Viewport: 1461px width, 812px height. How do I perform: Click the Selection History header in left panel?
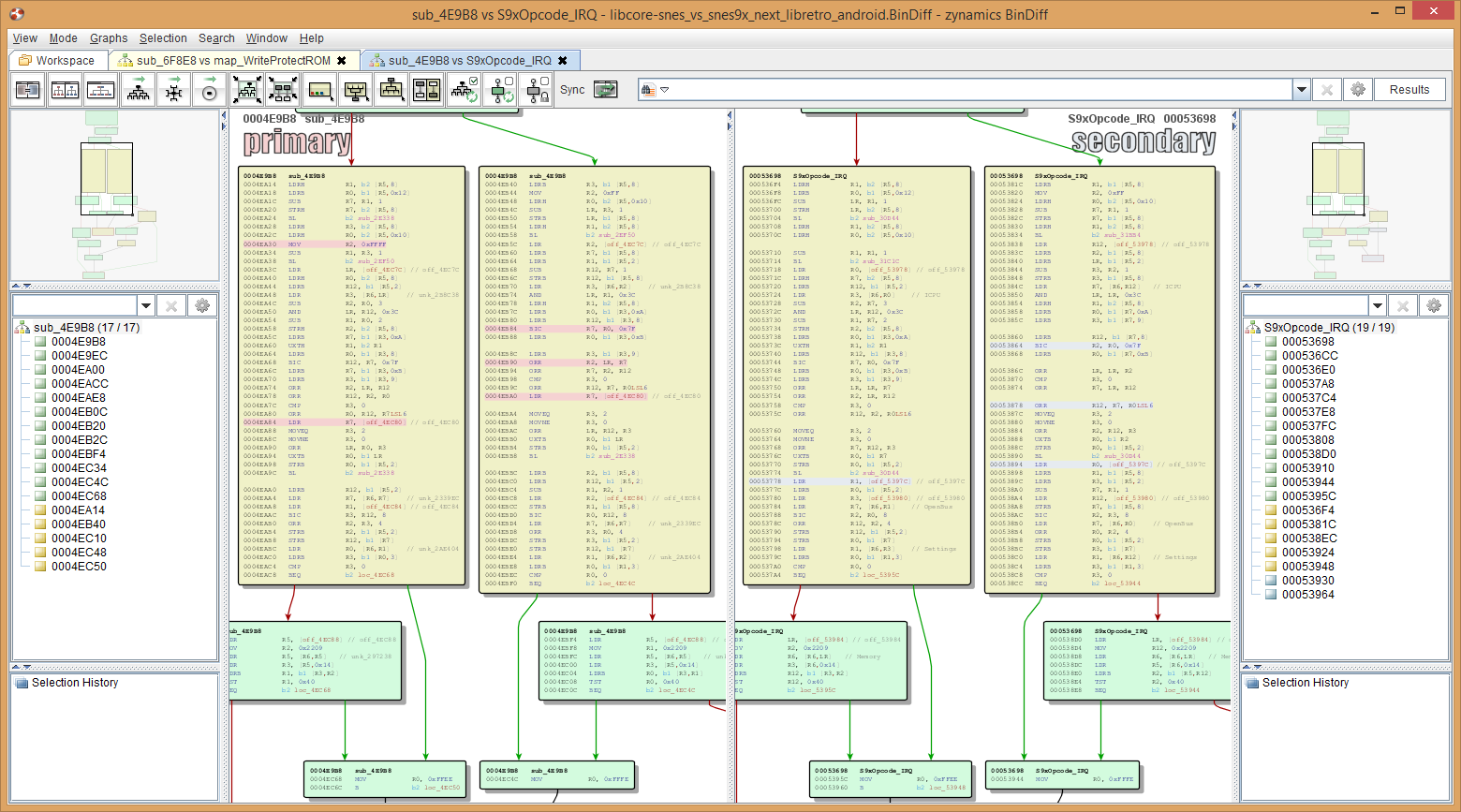click(x=75, y=683)
